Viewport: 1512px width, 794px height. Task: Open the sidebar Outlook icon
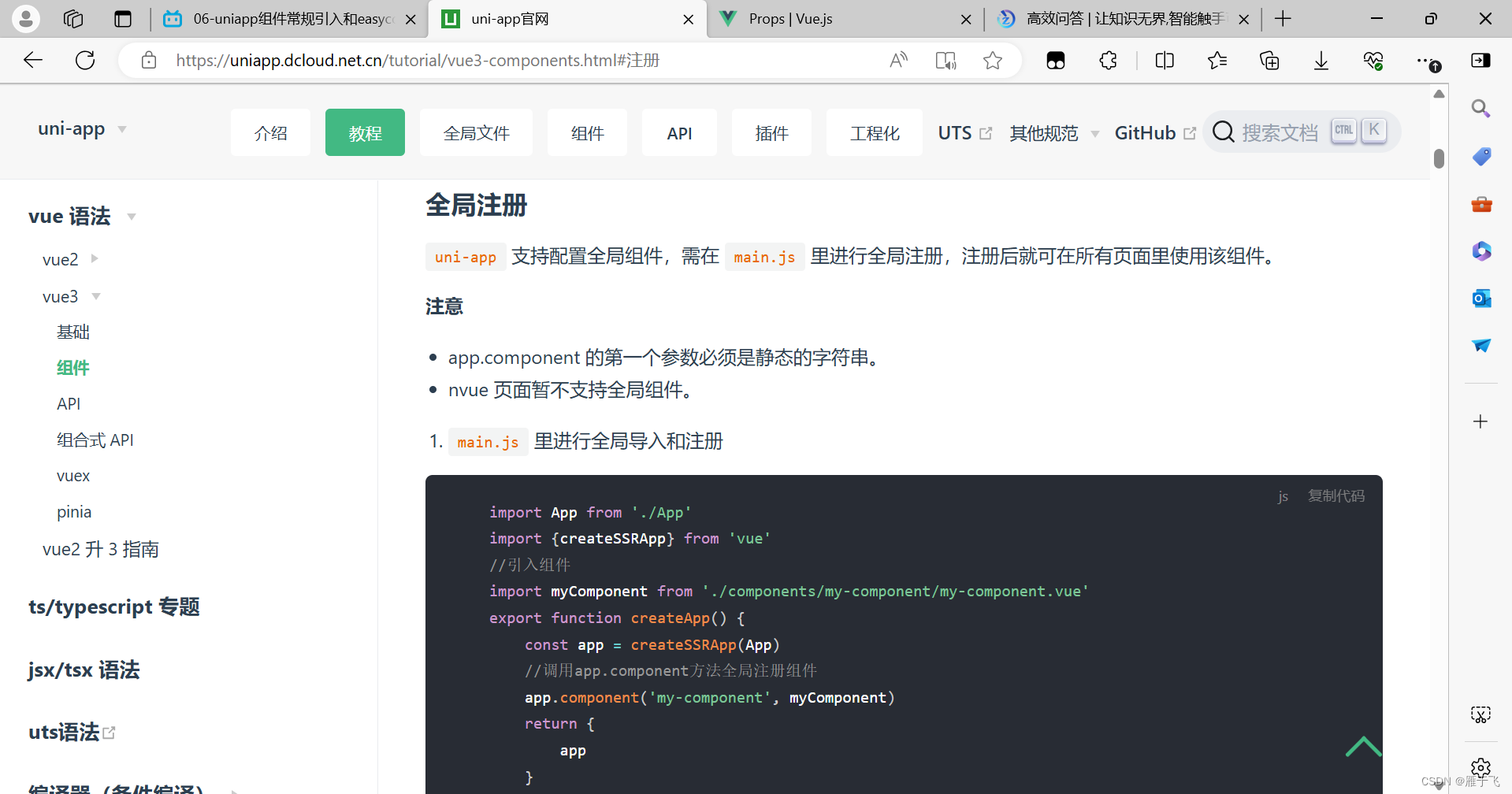click(x=1481, y=298)
